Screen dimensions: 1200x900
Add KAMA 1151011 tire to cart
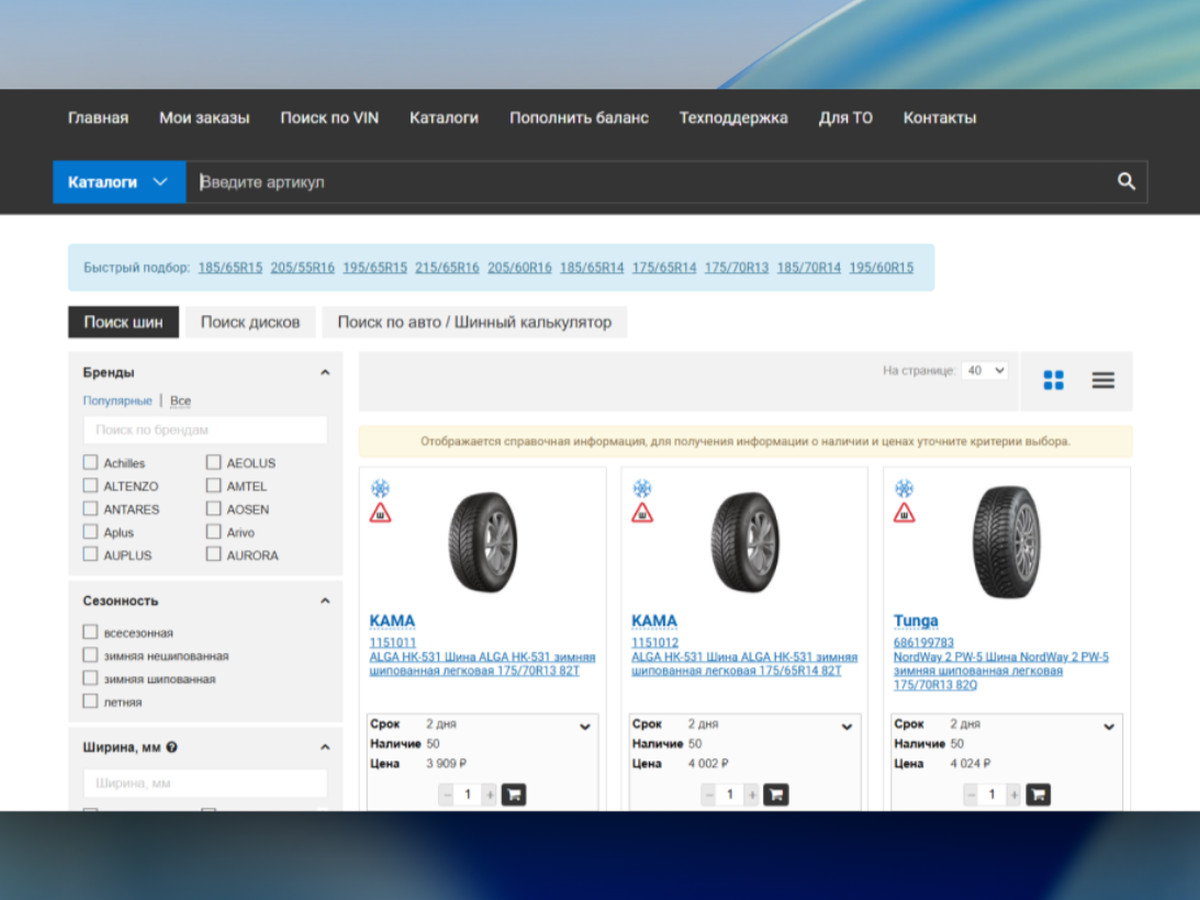(514, 795)
